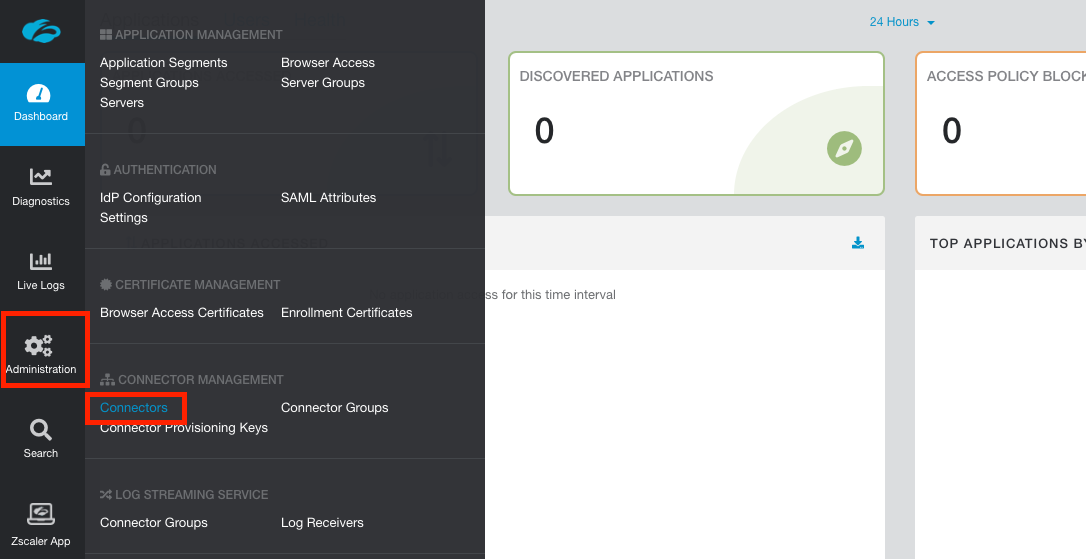Image resolution: width=1086 pixels, height=559 pixels.
Task: Open IdP Configuration
Action: click(151, 198)
